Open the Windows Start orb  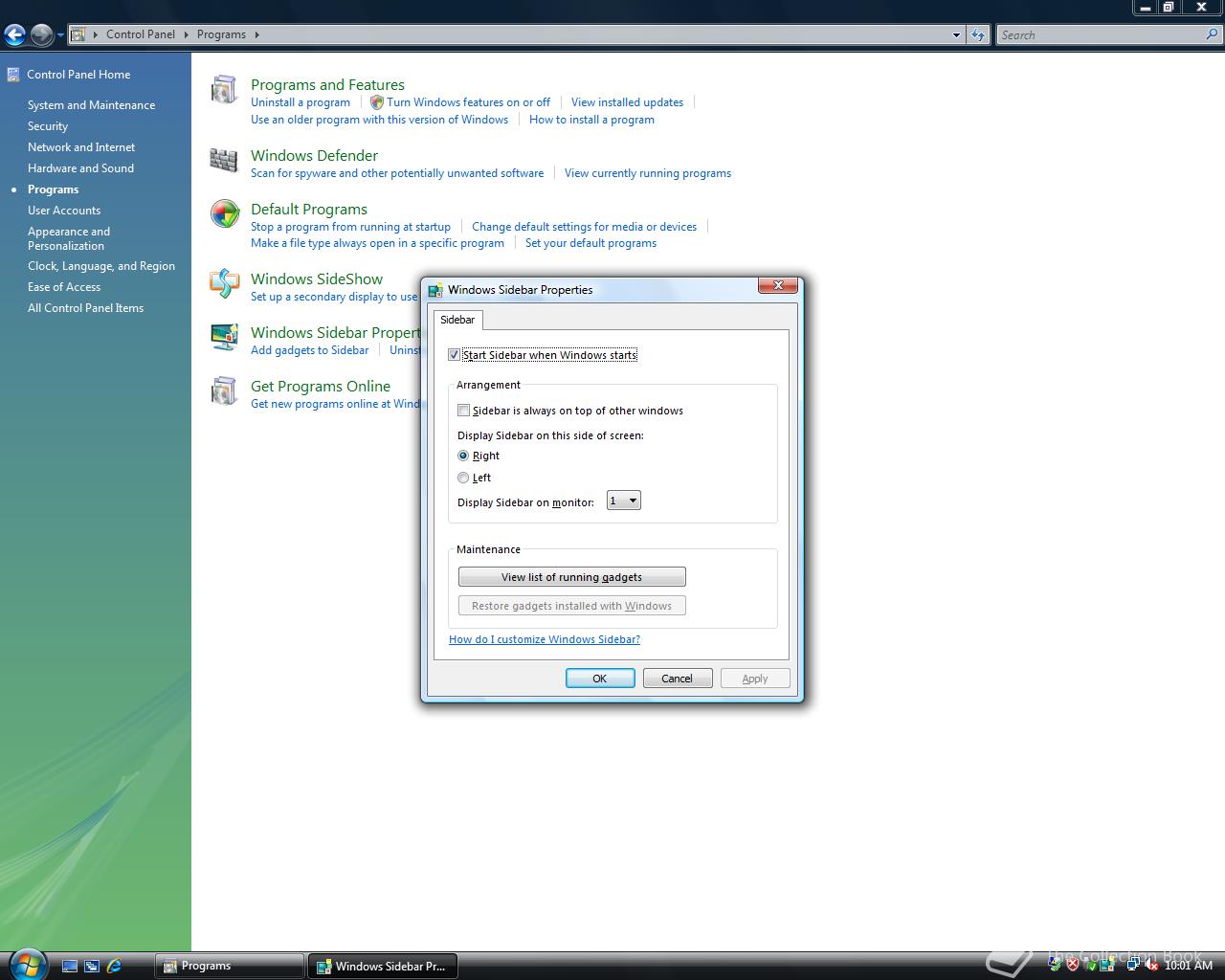pos(26,963)
